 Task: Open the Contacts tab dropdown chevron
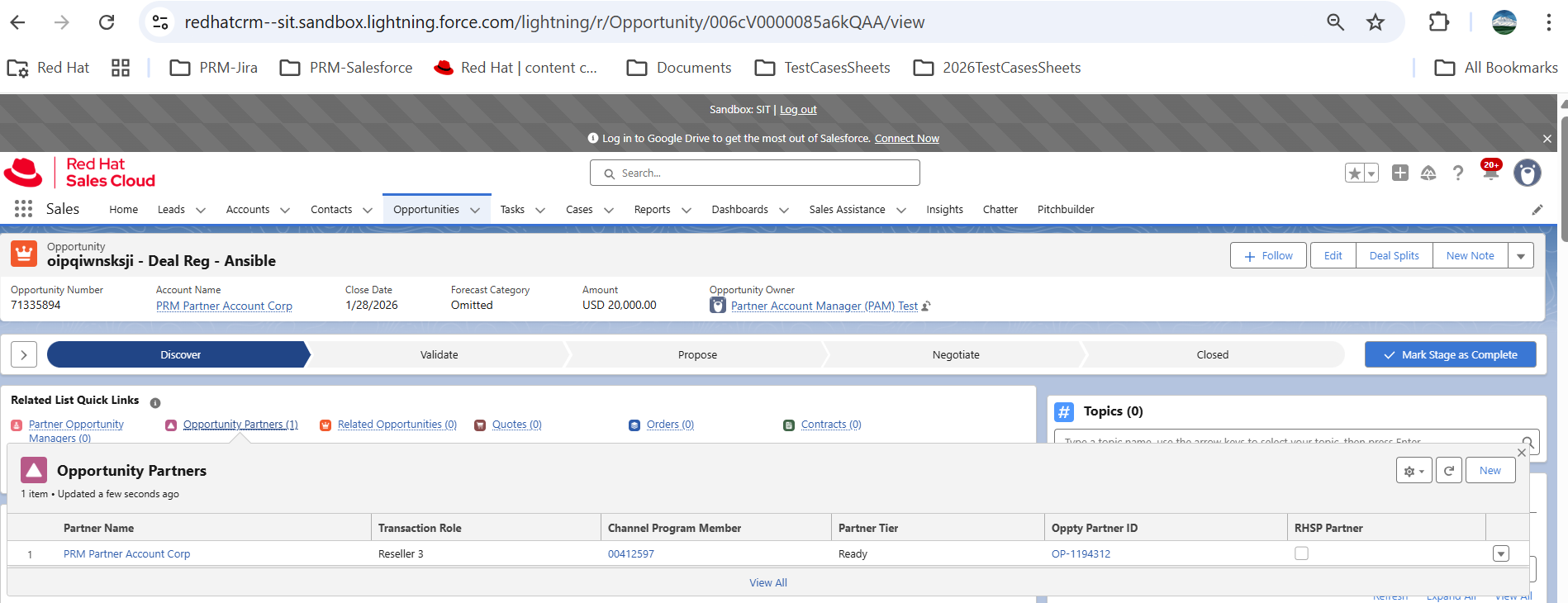368,210
